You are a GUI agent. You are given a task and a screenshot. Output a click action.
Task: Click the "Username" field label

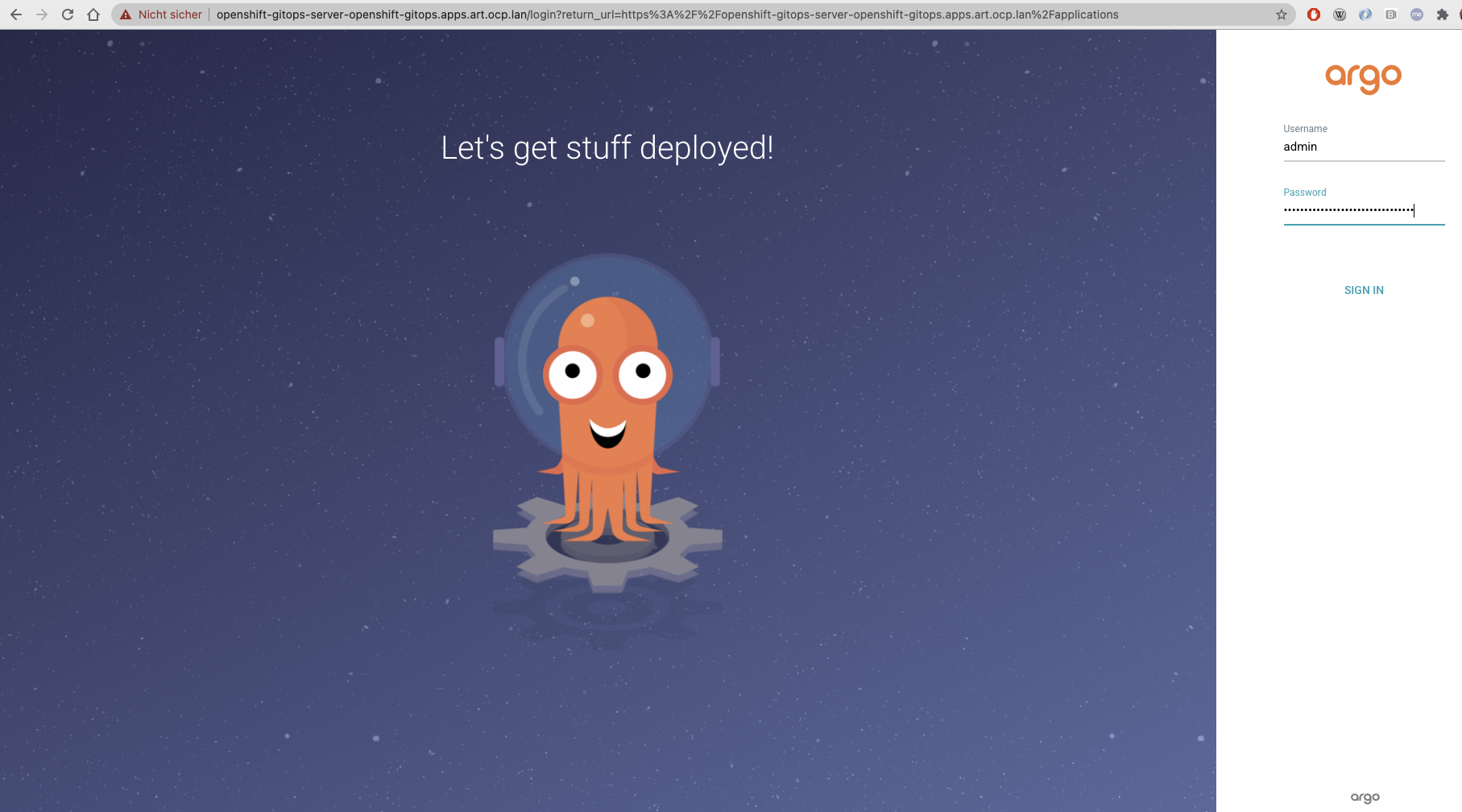click(1305, 129)
